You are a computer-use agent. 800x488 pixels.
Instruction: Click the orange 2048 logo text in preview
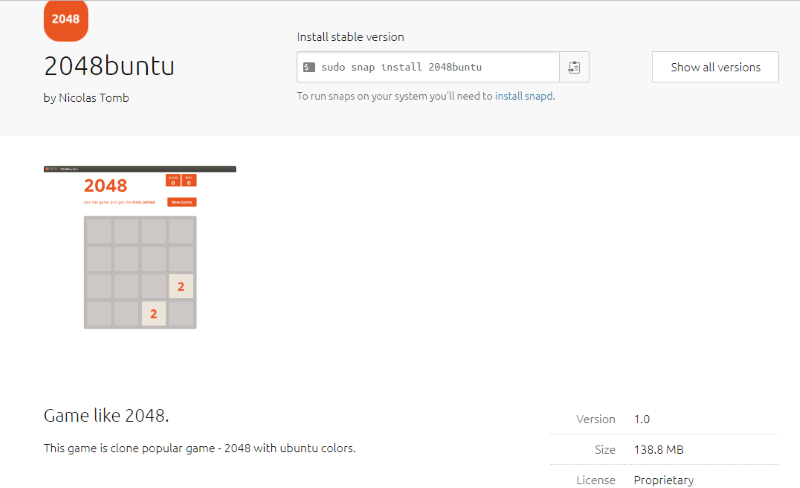[x=105, y=186]
